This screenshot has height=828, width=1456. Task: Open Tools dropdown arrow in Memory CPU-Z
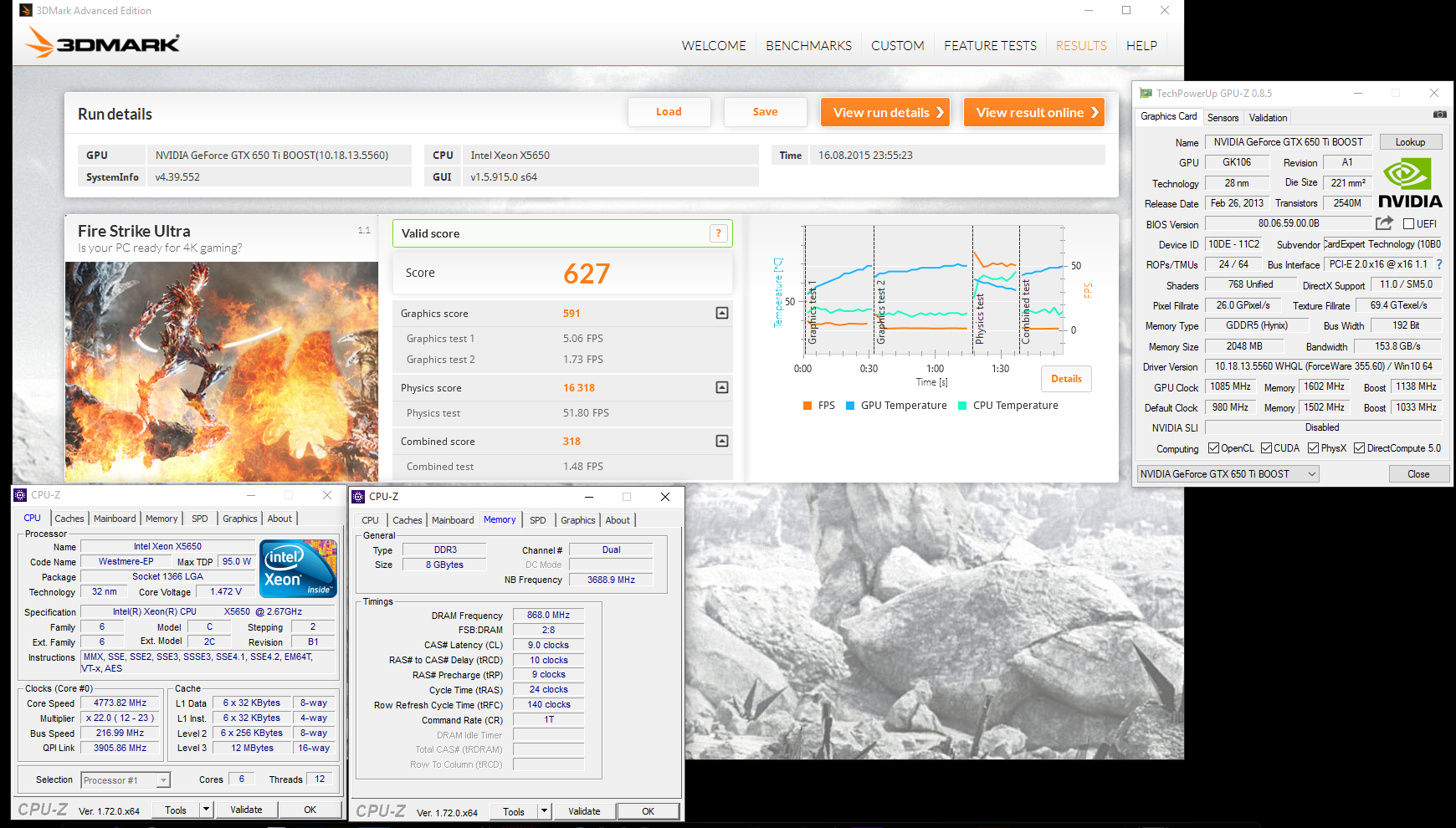[544, 811]
